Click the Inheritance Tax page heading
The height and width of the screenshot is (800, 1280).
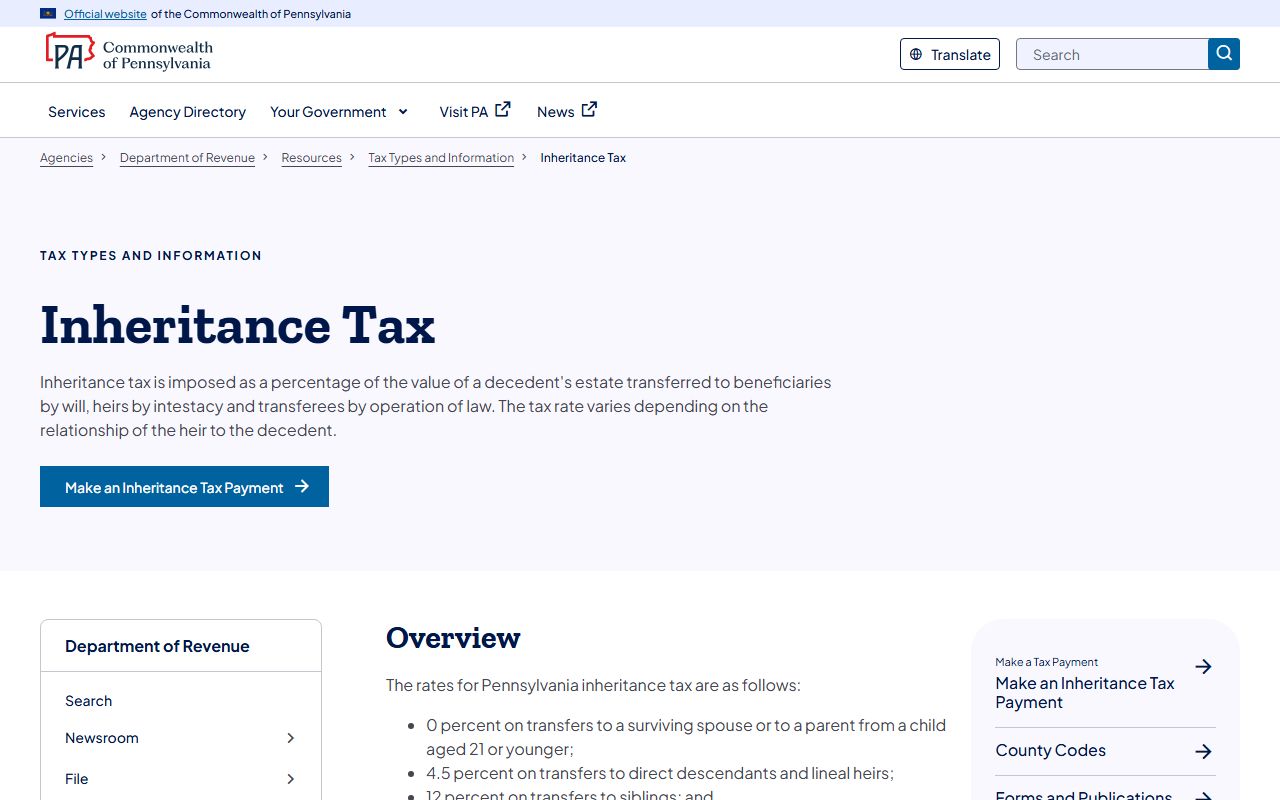pyautogui.click(x=238, y=325)
